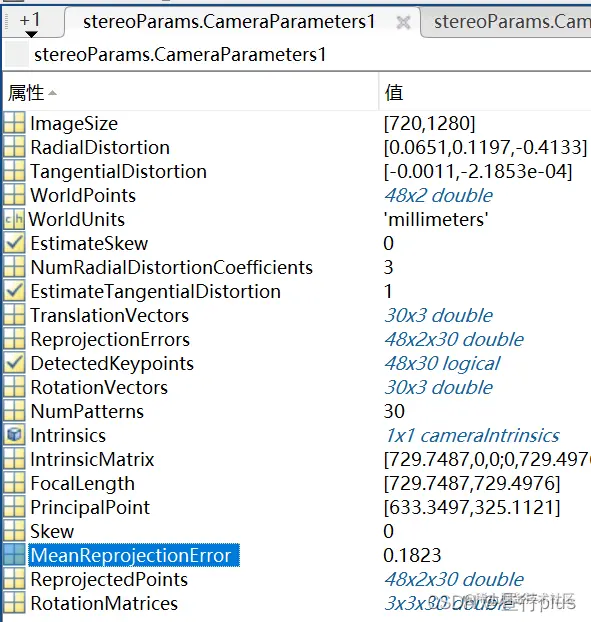The image size is (591, 622).
Task: Open the 30x3 double RotationVectors value
Action: coord(438,388)
